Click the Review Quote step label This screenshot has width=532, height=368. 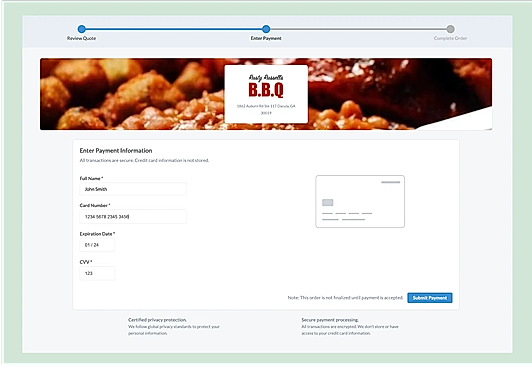pos(81,38)
